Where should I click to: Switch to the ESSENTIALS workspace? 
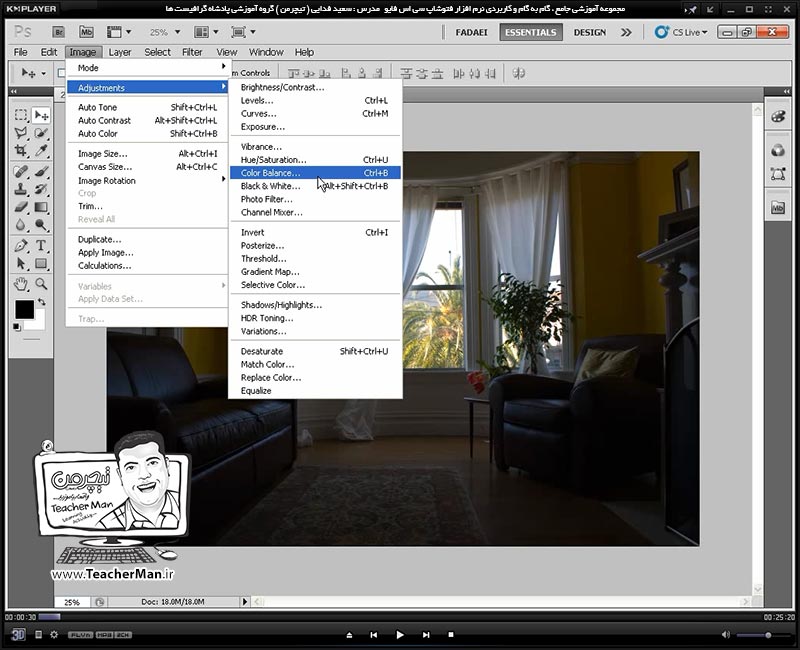[x=531, y=32]
